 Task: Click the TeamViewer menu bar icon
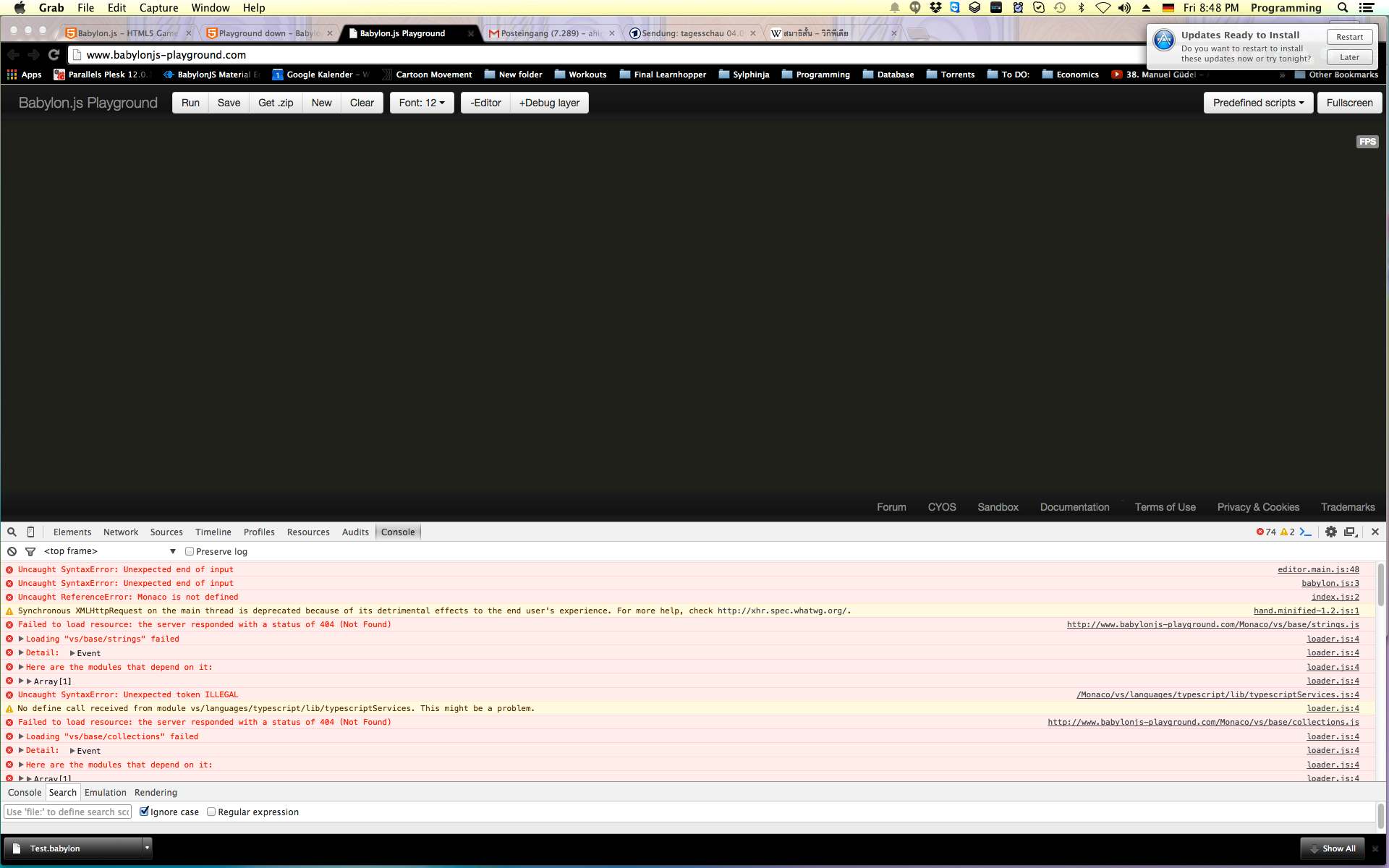click(955, 8)
